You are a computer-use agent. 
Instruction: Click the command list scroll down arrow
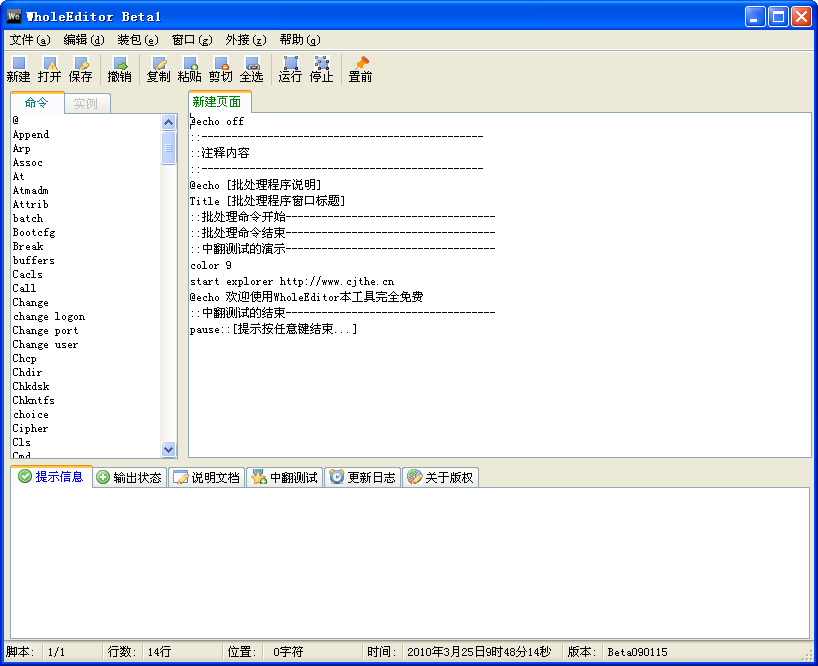tap(168, 450)
